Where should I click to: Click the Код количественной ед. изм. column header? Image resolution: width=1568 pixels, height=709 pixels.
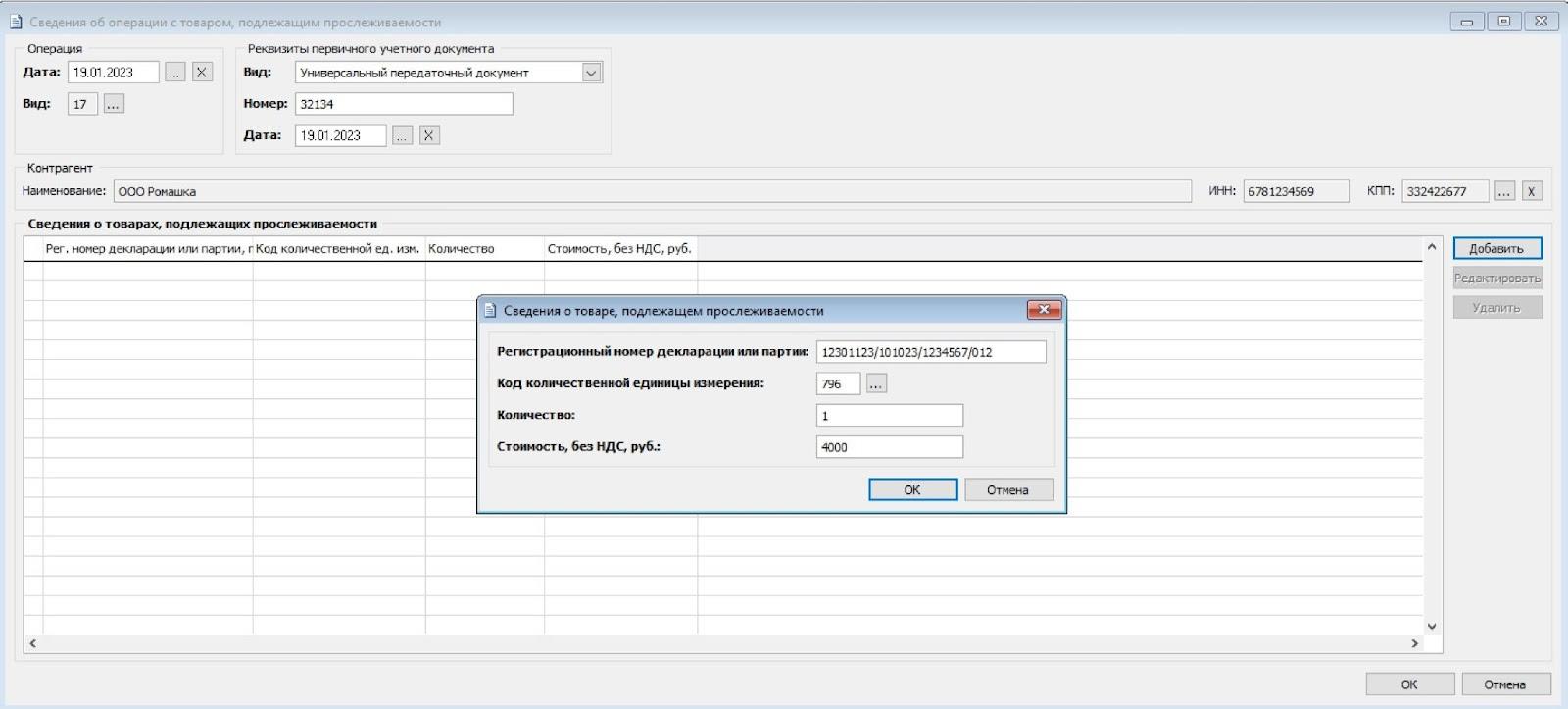(x=339, y=249)
